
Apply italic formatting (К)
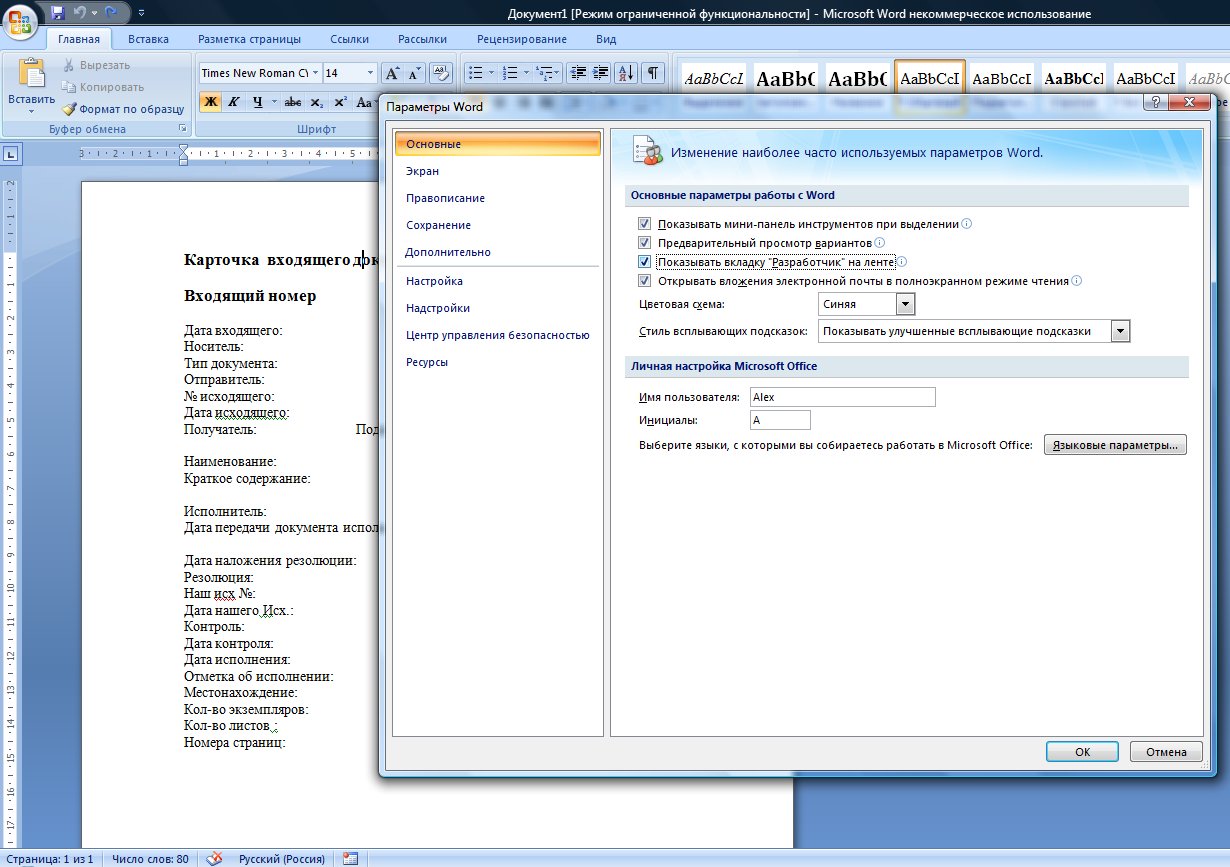233,102
